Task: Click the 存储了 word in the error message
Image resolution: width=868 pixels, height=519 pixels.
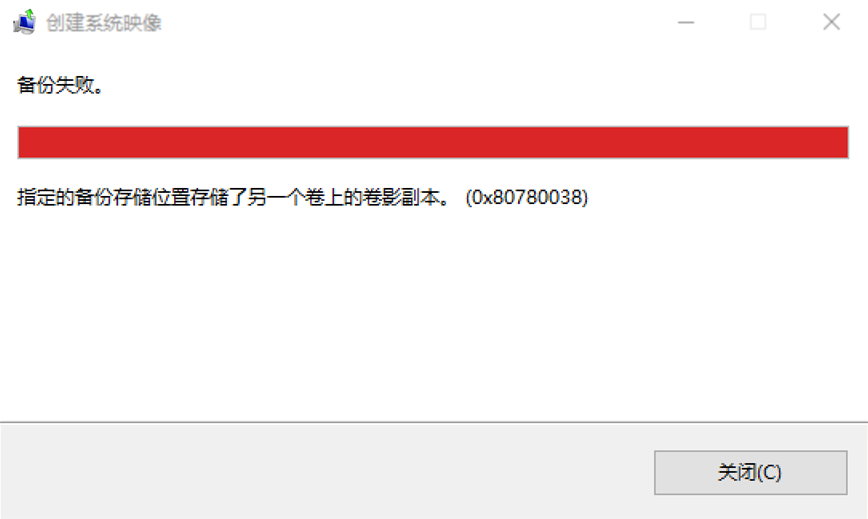Action: pyautogui.click(x=218, y=197)
